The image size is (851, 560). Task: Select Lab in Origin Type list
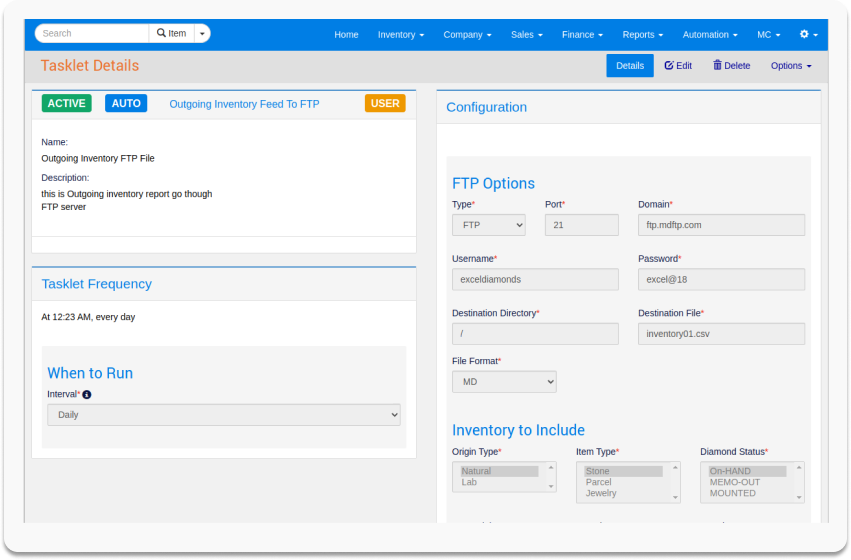pyautogui.click(x=469, y=482)
